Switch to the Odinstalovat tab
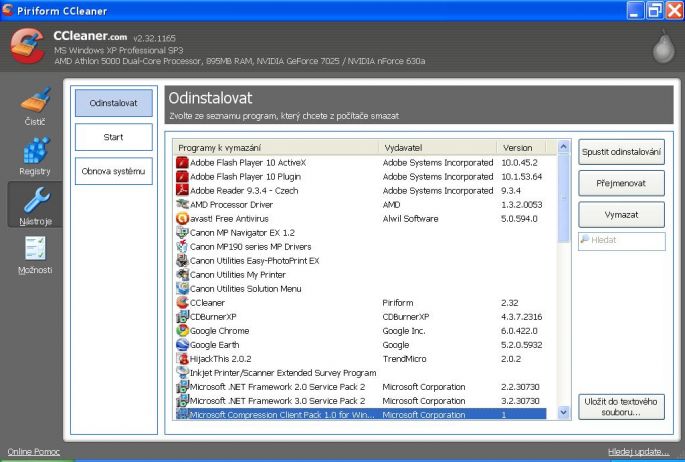 (x=114, y=103)
